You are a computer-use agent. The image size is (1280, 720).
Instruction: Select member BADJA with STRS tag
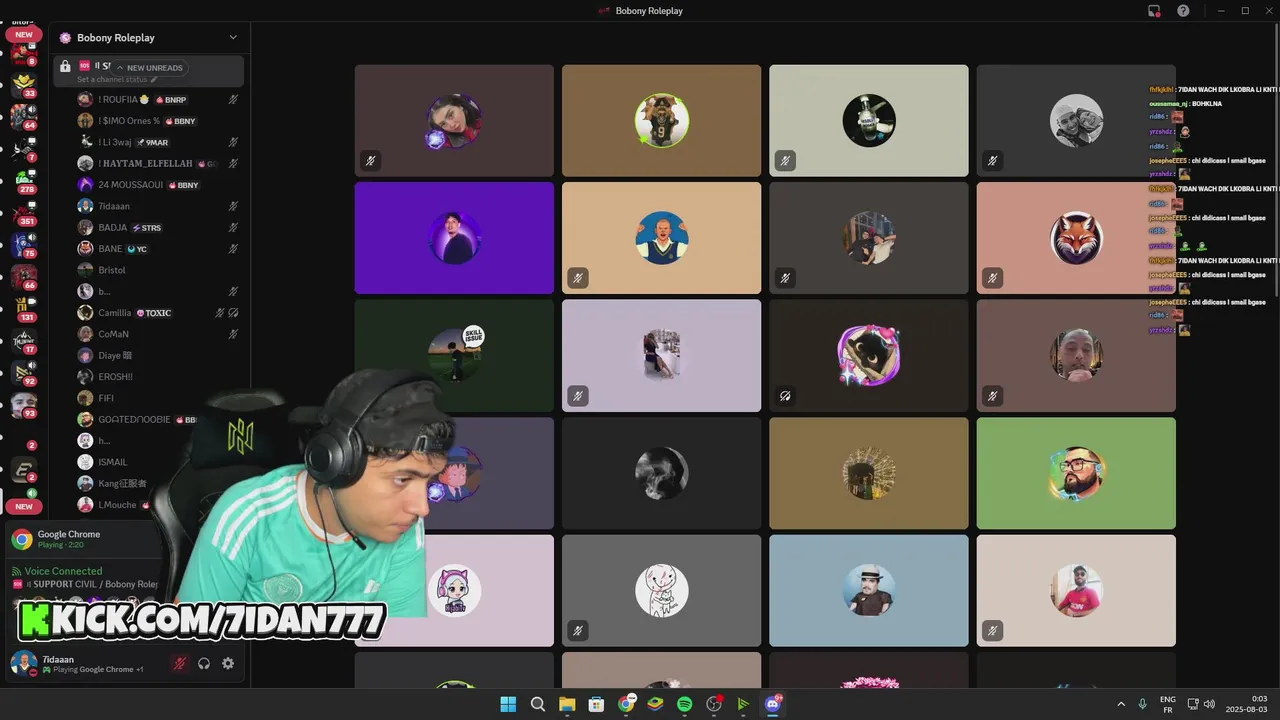[158, 227]
